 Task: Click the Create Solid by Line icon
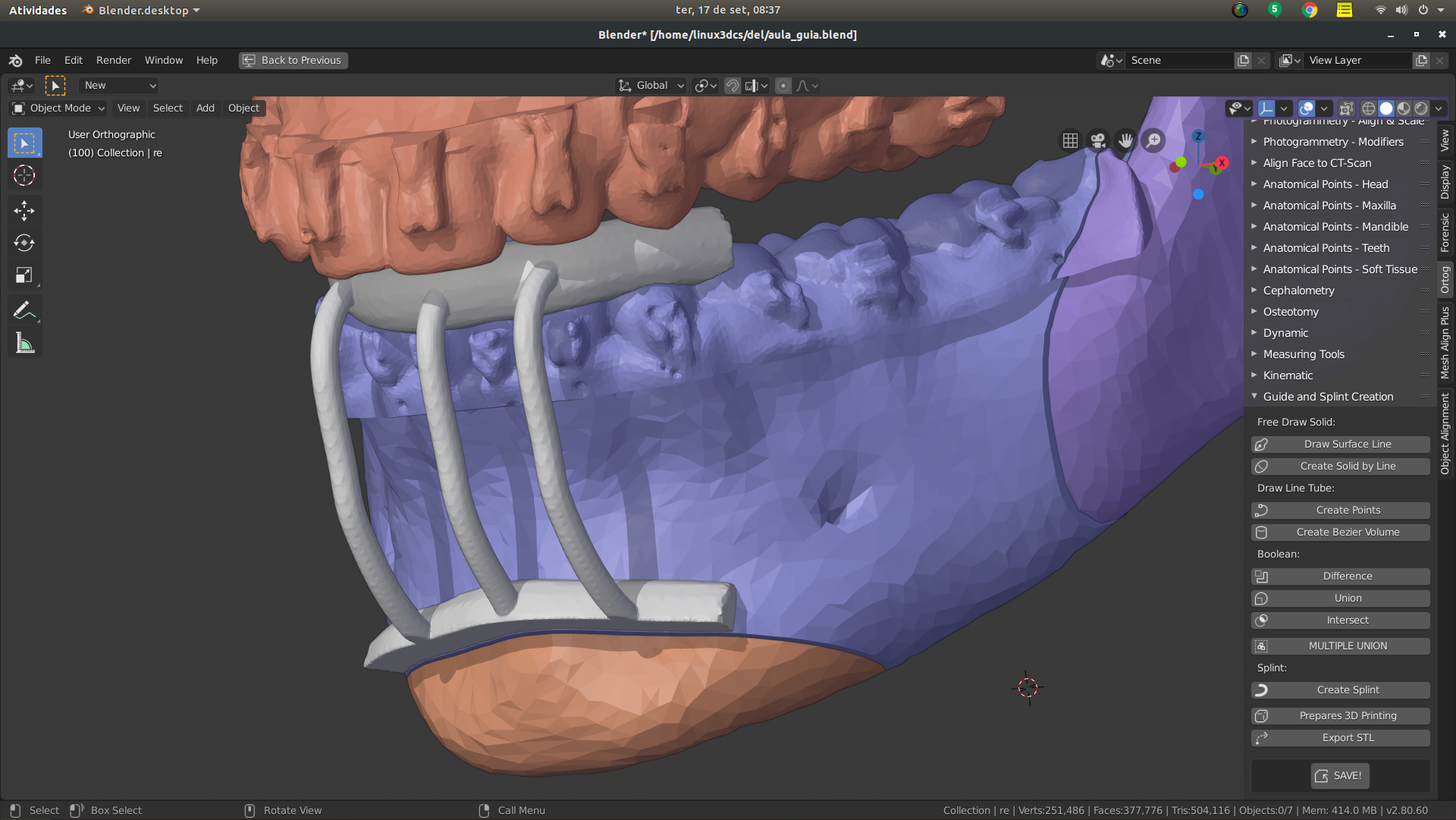[x=1261, y=467]
